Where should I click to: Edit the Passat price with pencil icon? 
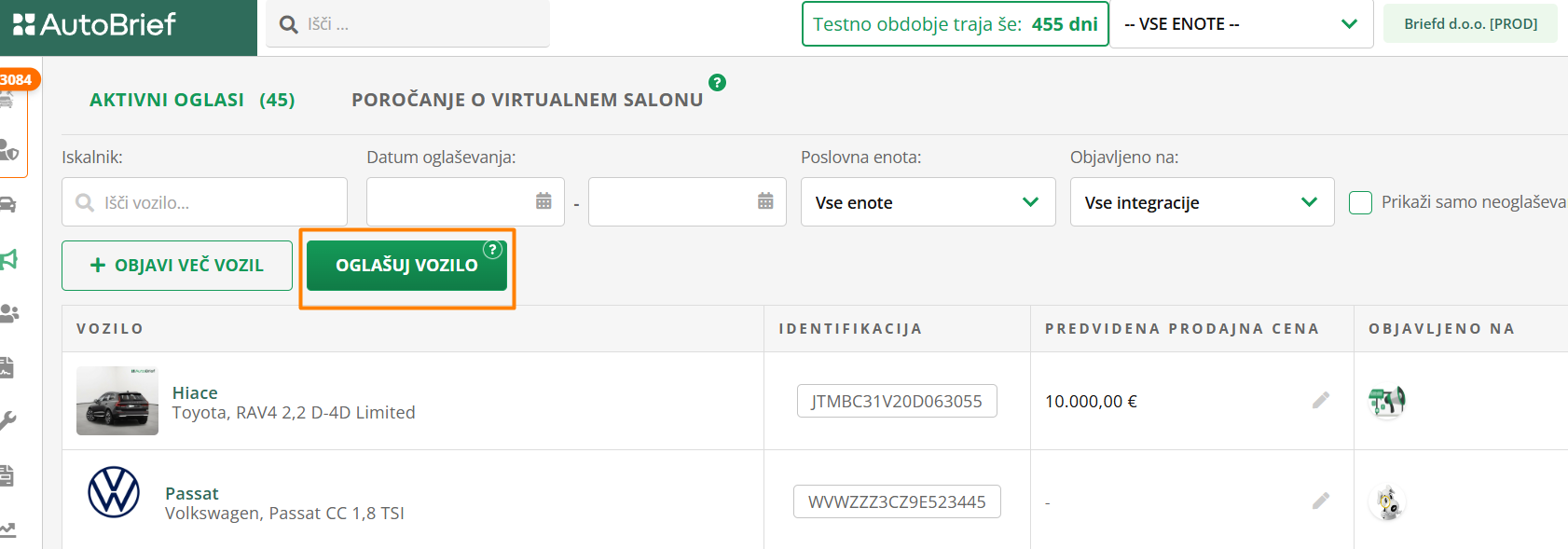(x=1320, y=501)
